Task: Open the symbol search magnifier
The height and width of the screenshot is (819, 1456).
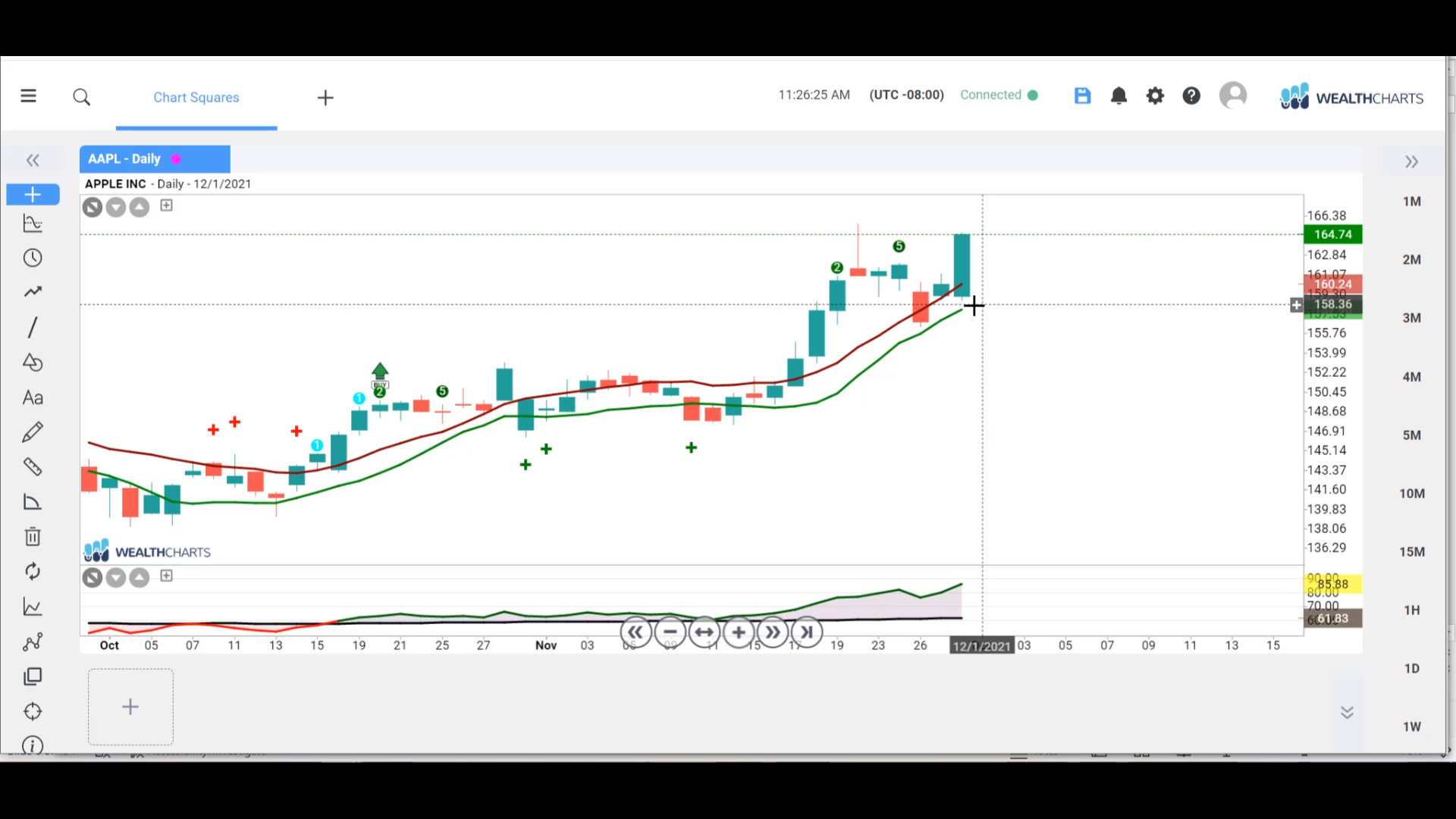Action: (82, 97)
